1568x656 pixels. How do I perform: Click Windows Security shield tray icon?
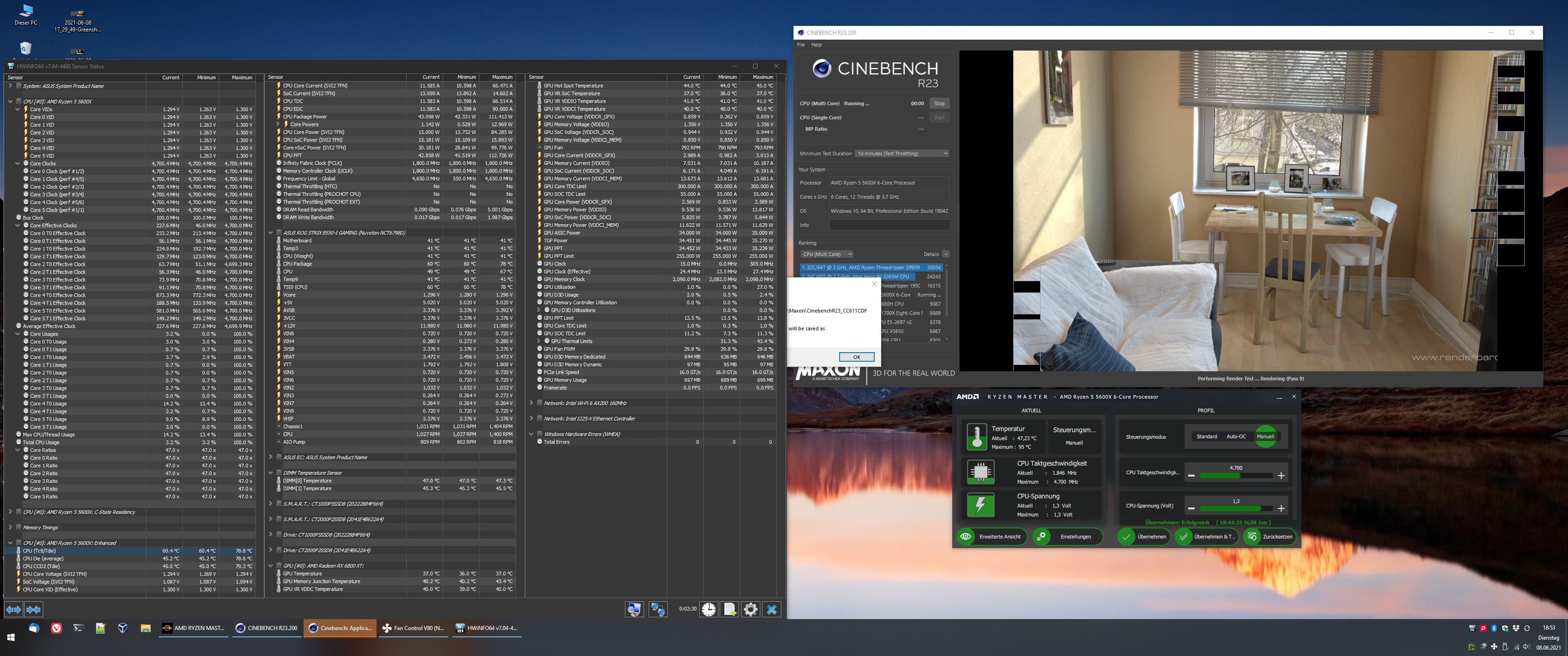pos(1505,628)
